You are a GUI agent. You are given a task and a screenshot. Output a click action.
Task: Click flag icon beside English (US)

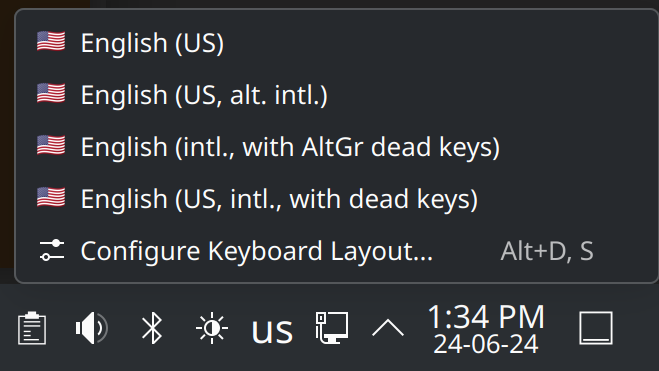tap(51, 42)
